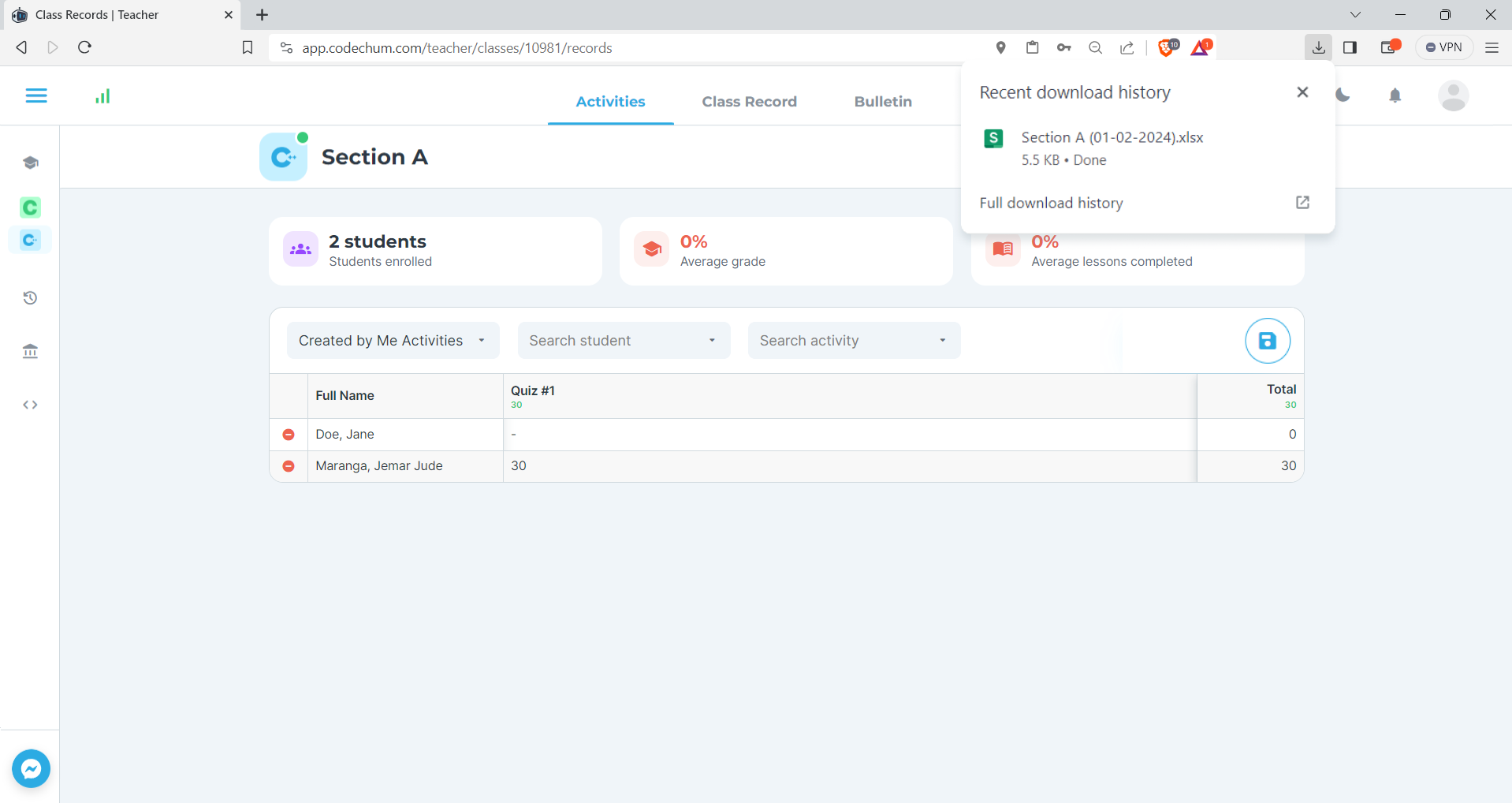The image size is (1512, 803).
Task: Open Full download history link
Action: coord(1051,204)
